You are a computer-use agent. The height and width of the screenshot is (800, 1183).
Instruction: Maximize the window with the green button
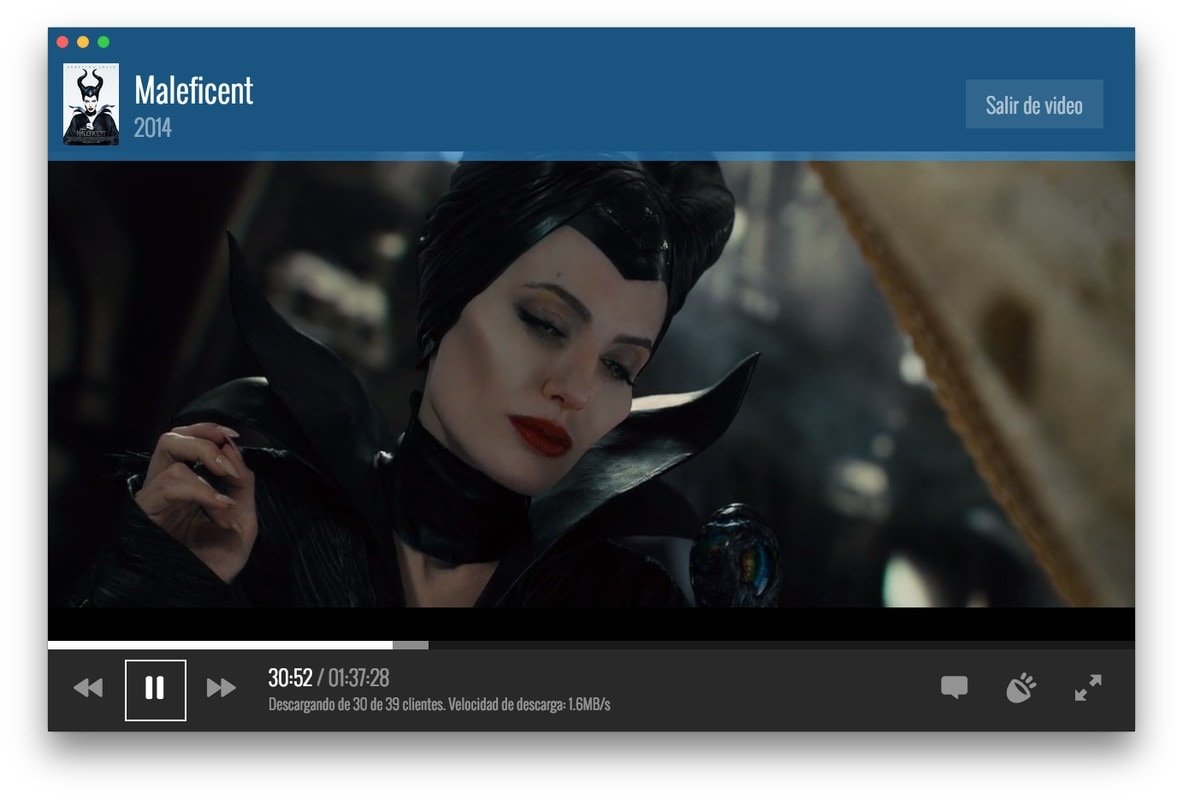click(x=103, y=42)
